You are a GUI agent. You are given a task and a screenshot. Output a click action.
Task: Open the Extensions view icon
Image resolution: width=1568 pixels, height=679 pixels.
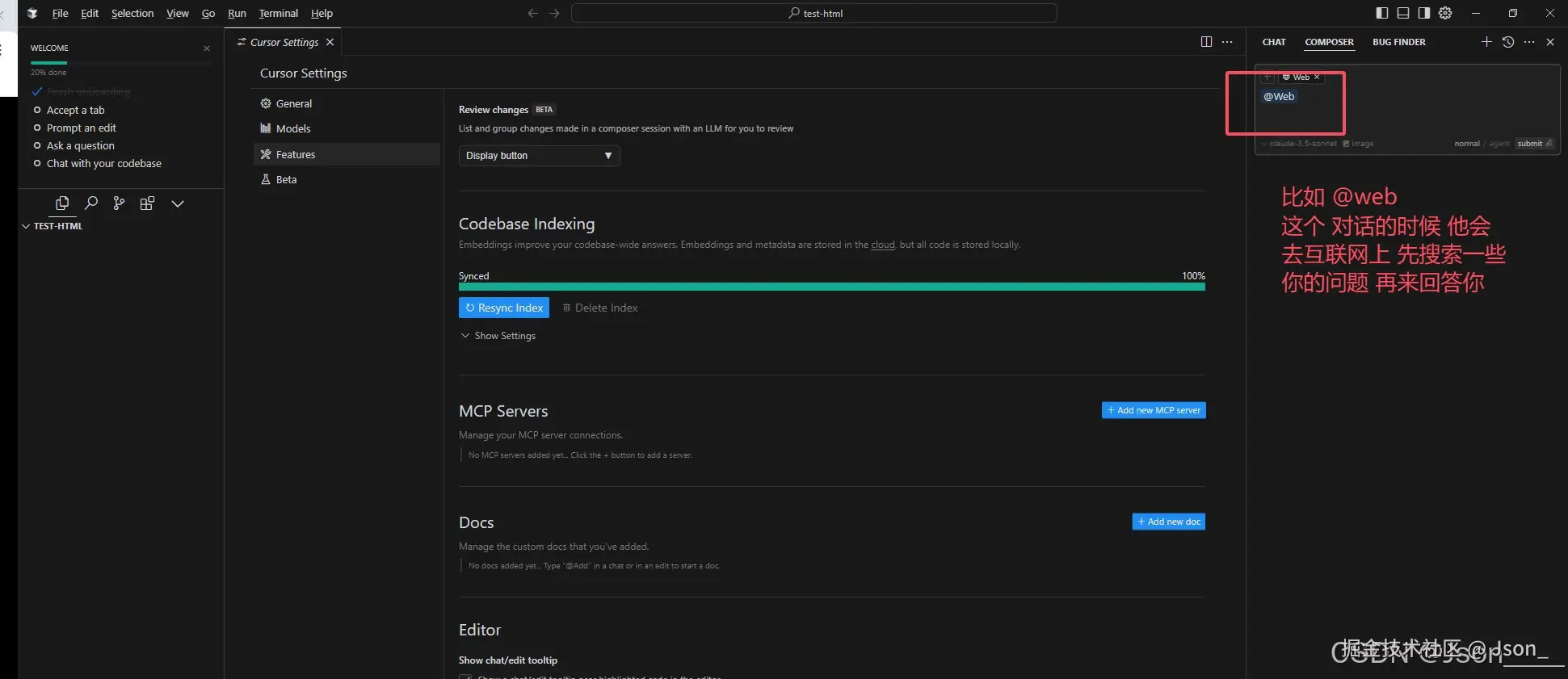147,203
